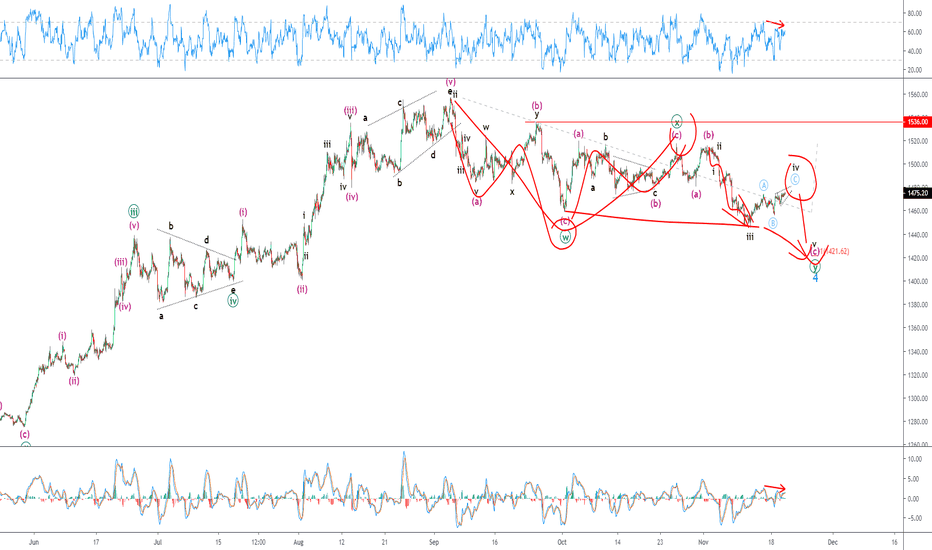Click -5.00 on the lower oscillator scale
Image resolution: width=932 pixels, height=550 pixels.
click(x=915, y=518)
